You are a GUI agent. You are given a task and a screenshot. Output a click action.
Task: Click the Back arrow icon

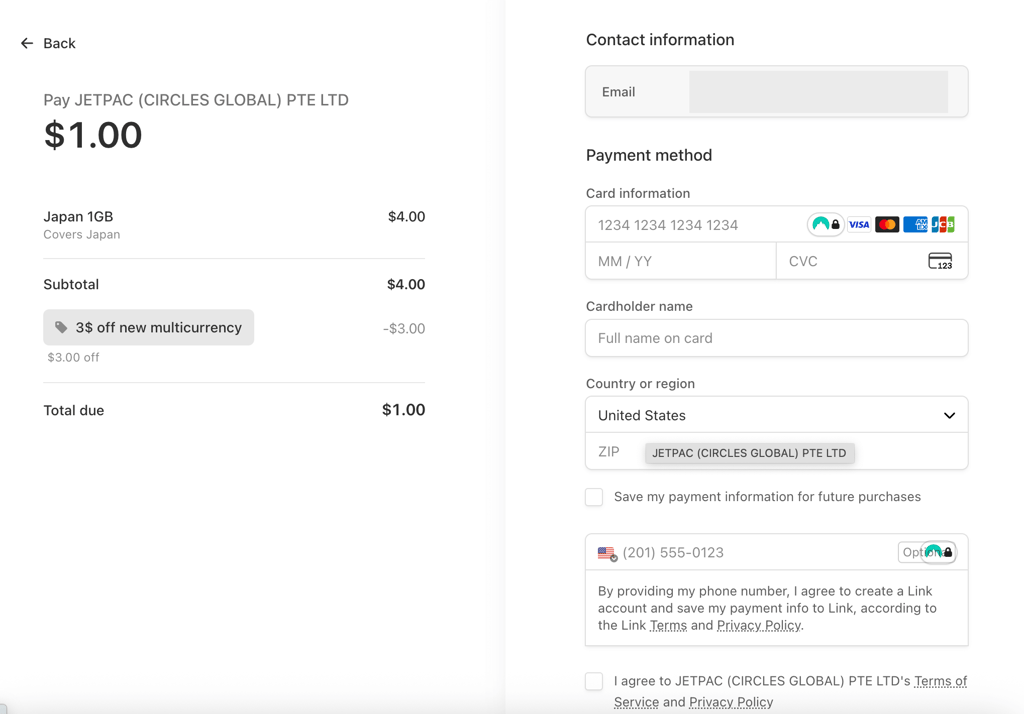click(27, 43)
